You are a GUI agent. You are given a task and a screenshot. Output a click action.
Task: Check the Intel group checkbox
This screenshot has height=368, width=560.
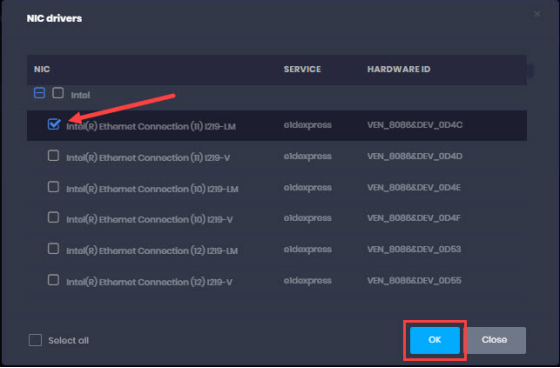(x=58, y=93)
